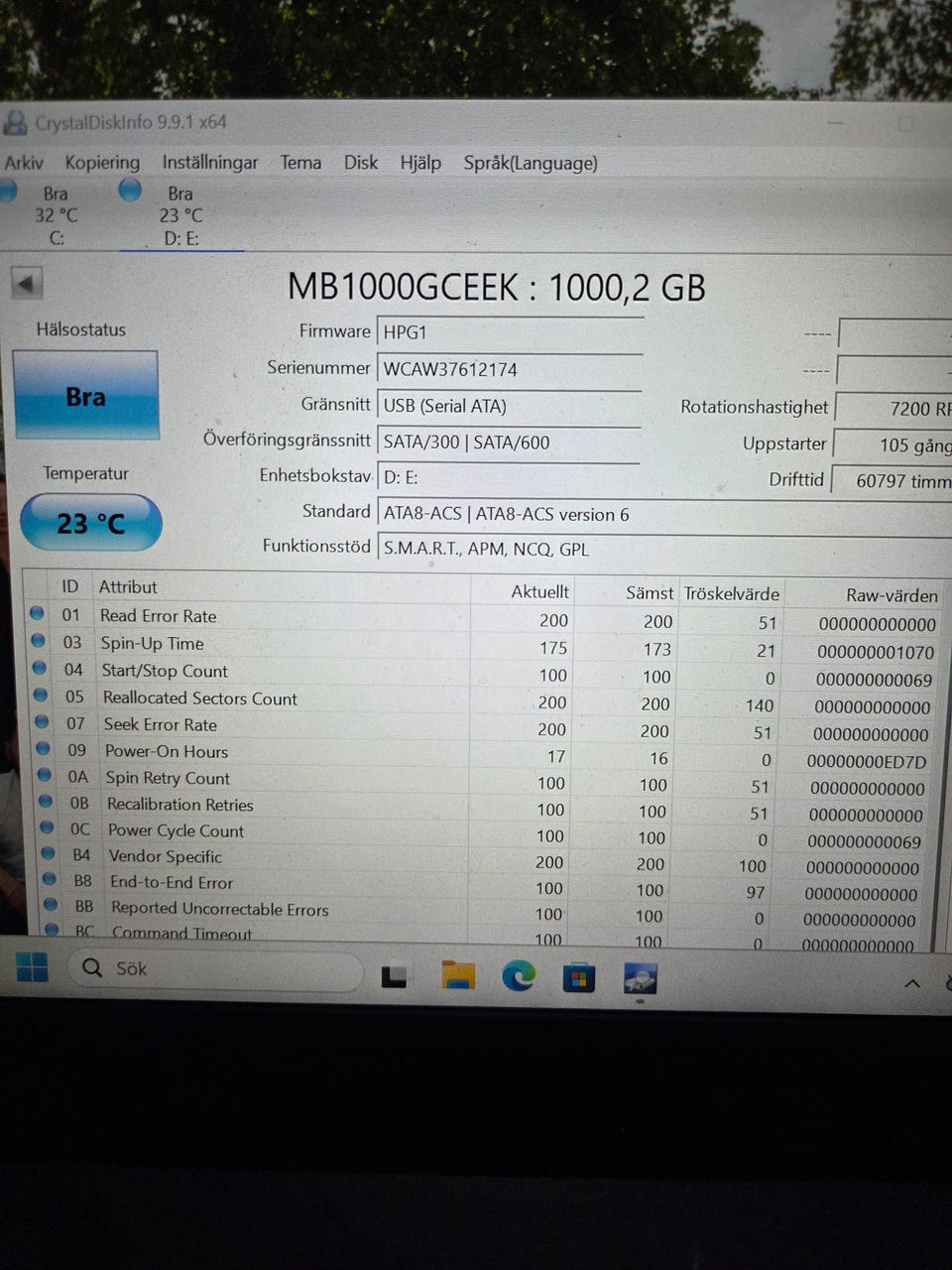Click the Tröskelvärde column header
Viewport: 952px width, 1270px height.
click(732, 593)
